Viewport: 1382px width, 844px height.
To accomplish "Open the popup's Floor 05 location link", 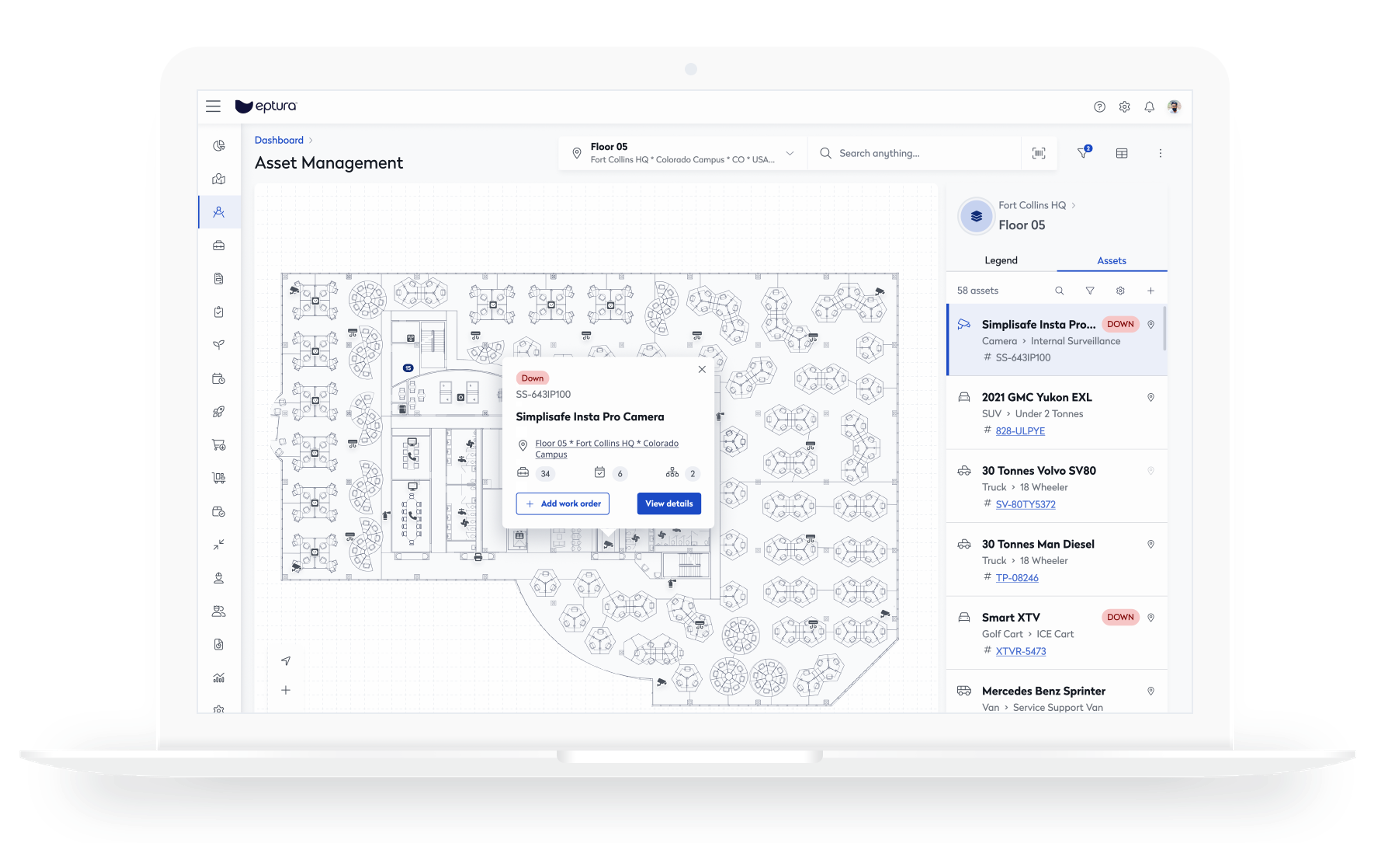I will (x=607, y=448).
